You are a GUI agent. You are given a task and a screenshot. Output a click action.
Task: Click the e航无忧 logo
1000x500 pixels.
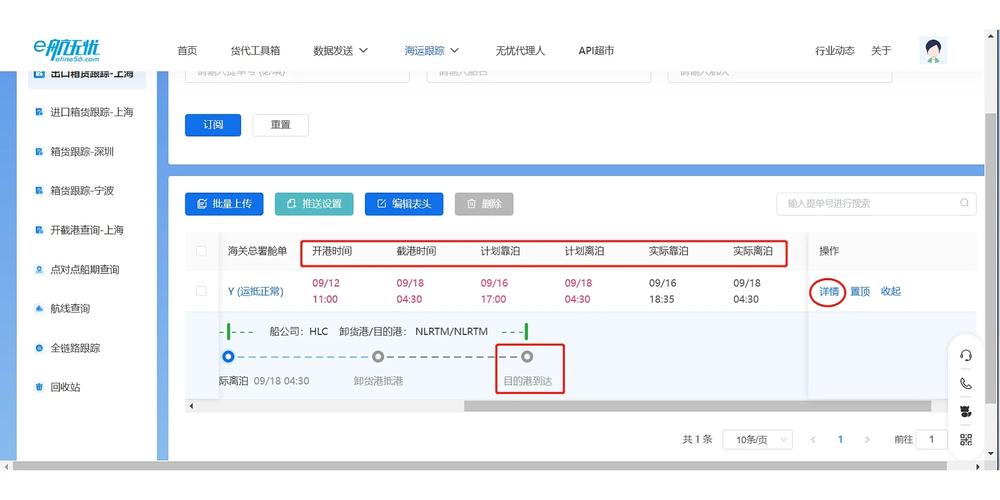pos(67,50)
